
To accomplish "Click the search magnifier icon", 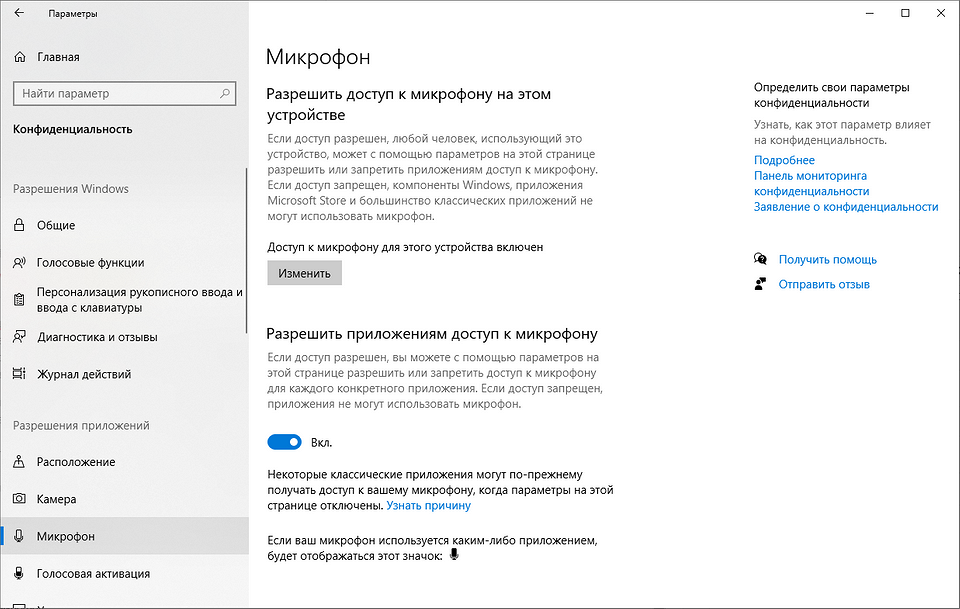I will point(227,94).
